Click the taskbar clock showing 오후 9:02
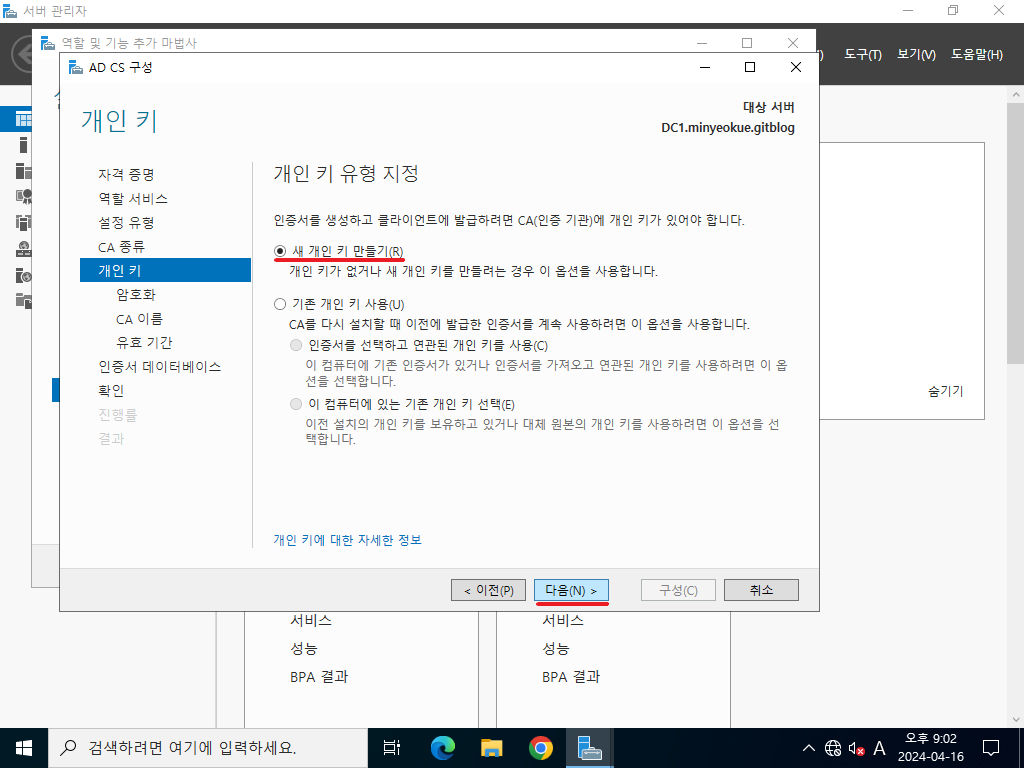1024x768 pixels. pos(931,748)
